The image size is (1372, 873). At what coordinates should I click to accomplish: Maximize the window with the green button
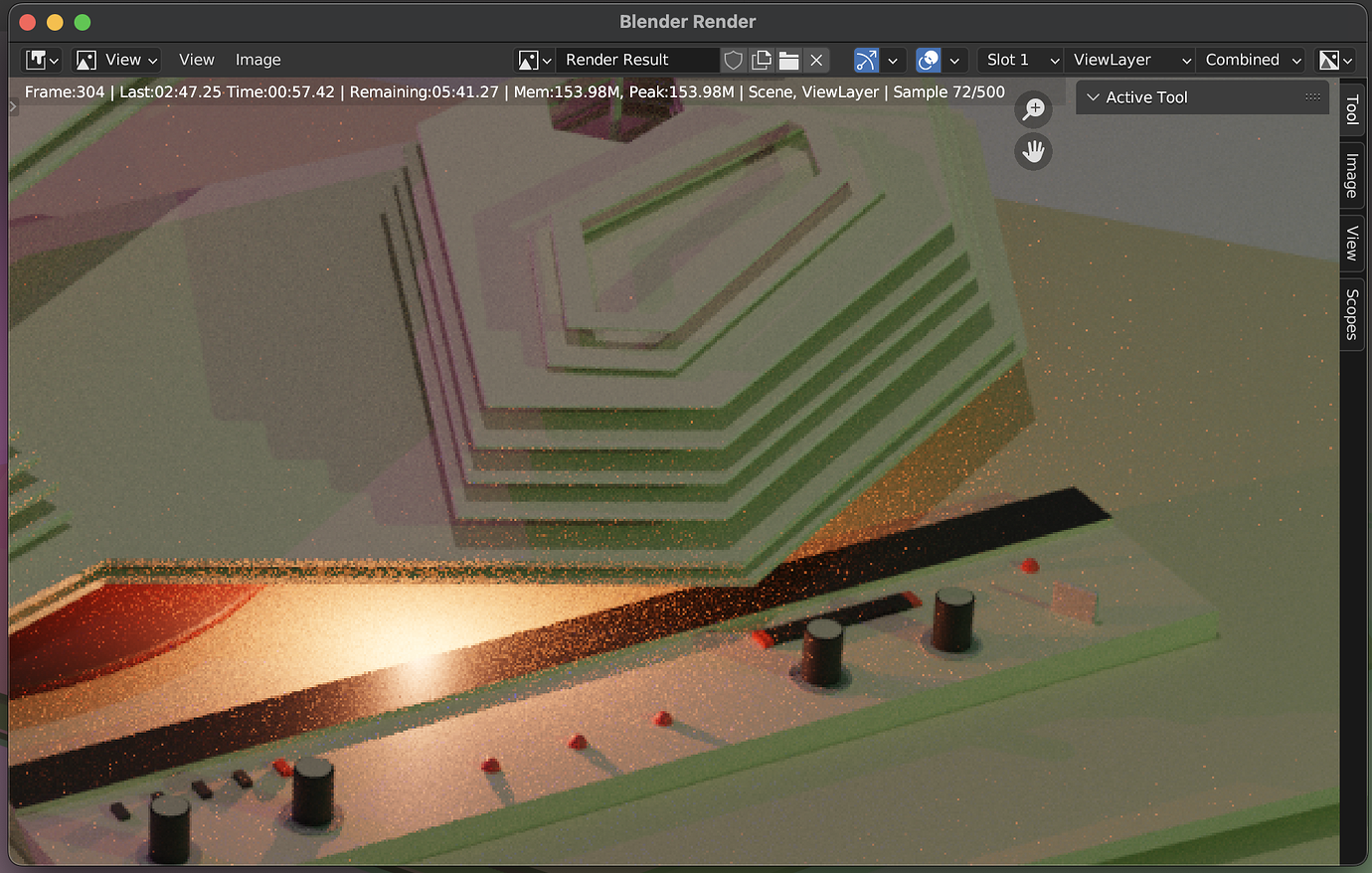83,22
